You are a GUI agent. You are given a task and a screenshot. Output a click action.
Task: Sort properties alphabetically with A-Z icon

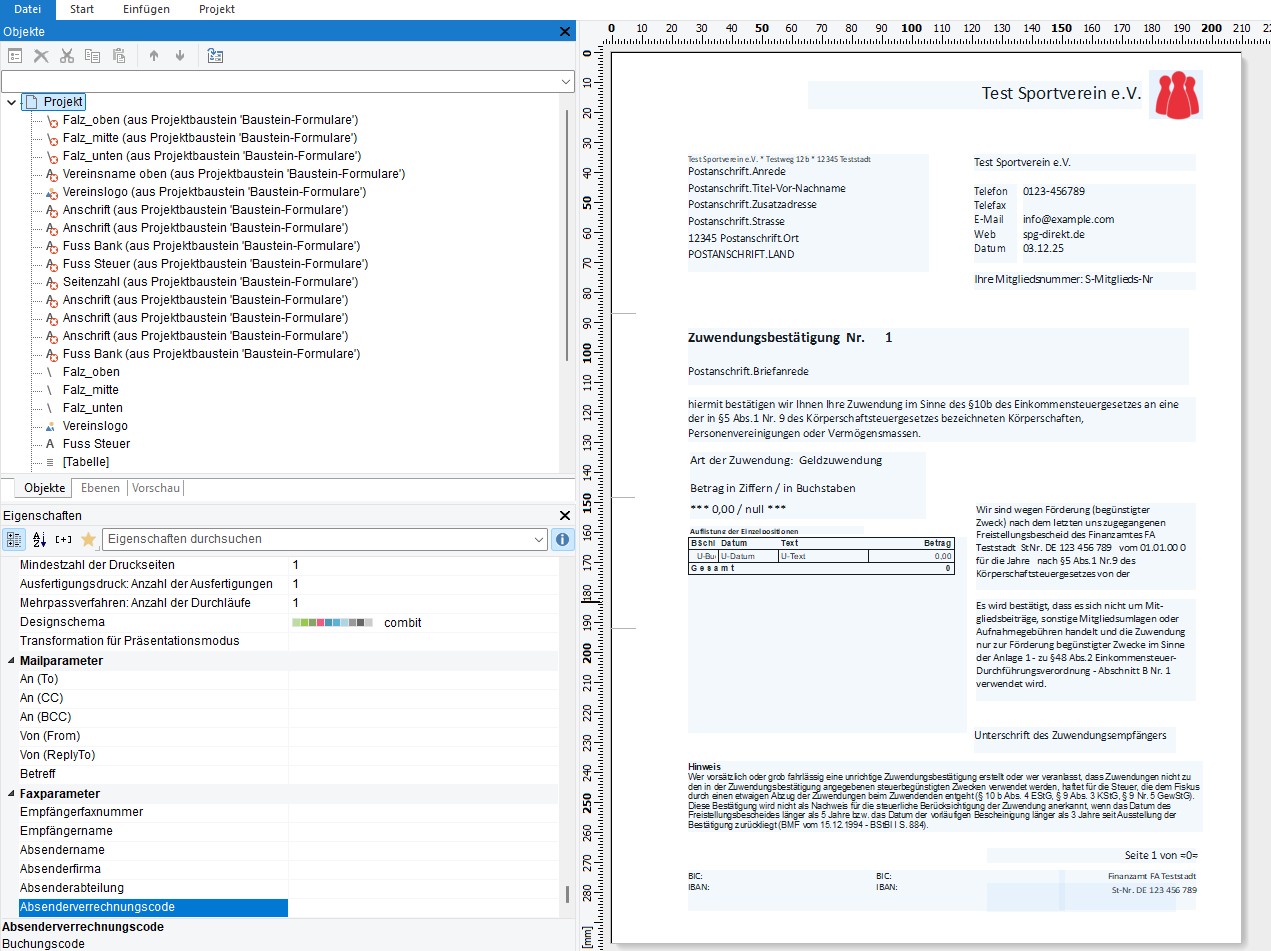[x=40, y=539]
